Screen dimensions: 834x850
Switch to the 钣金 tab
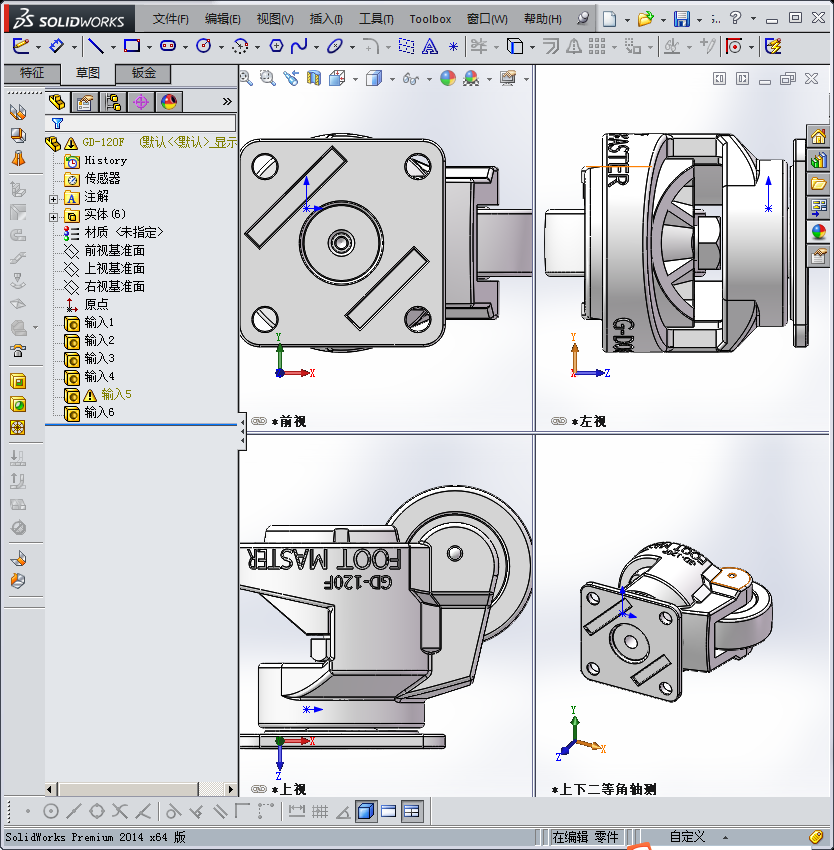coord(143,73)
